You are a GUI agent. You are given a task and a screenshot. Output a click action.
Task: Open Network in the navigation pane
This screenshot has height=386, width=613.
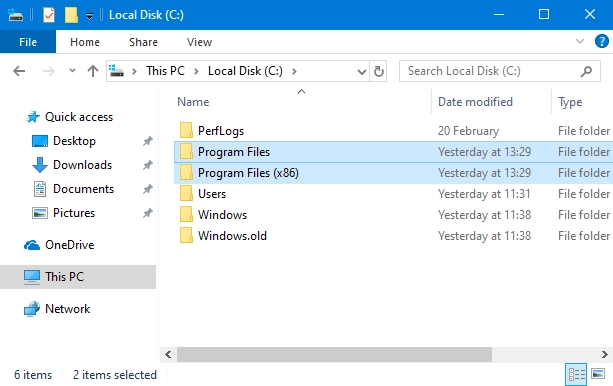(x=68, y=309)
